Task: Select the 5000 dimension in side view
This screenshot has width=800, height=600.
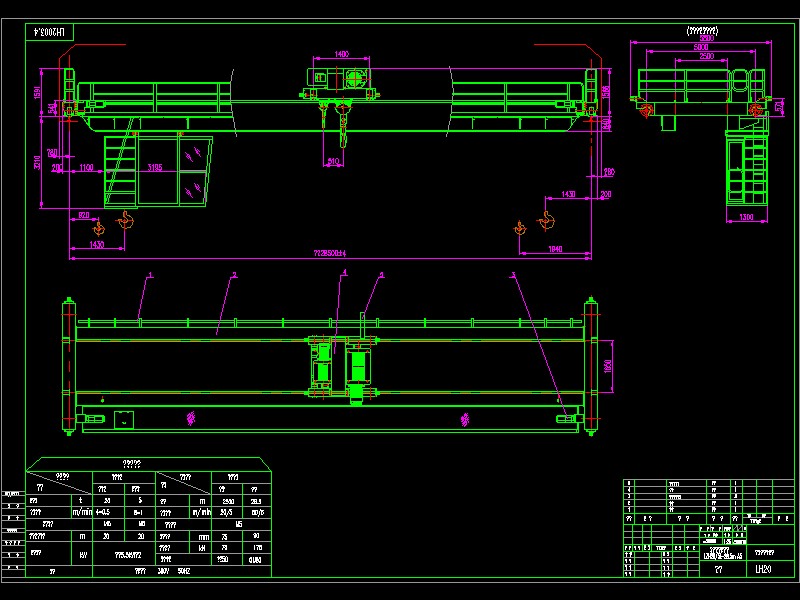Action: [x=701, y=47]
